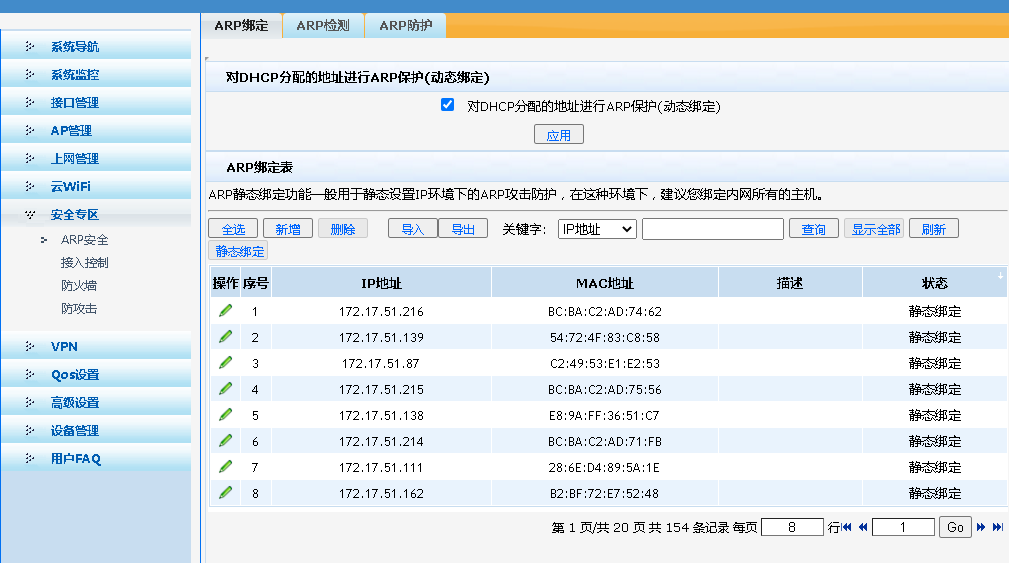
Task: Click the 静态绑定 static bind button
Action: click(x=239, y=251)
